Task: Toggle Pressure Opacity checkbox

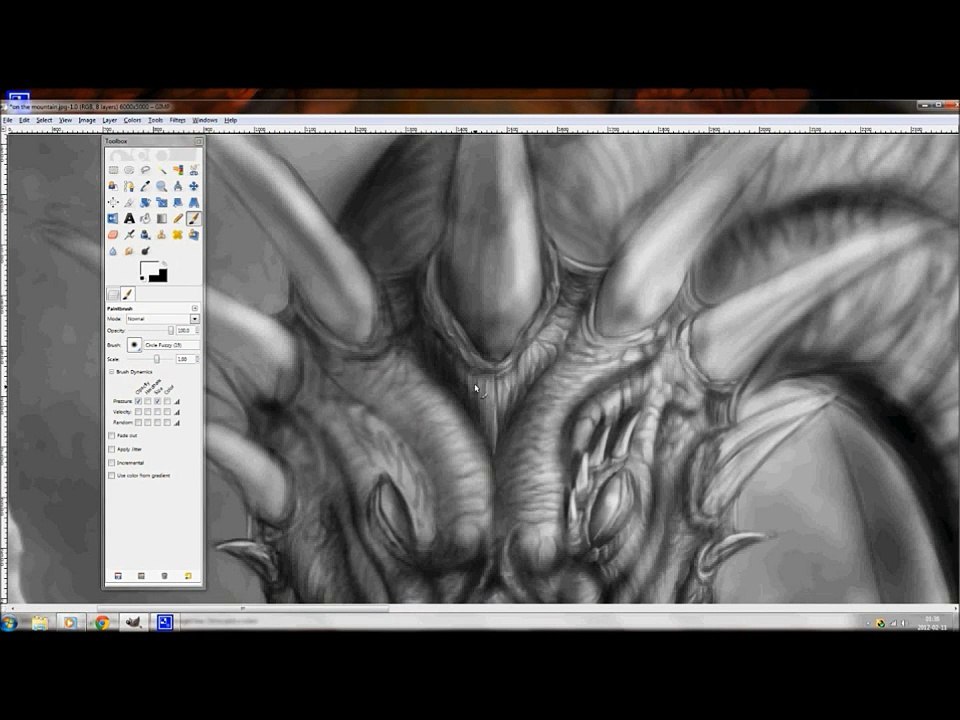Action: pos(138,401)
